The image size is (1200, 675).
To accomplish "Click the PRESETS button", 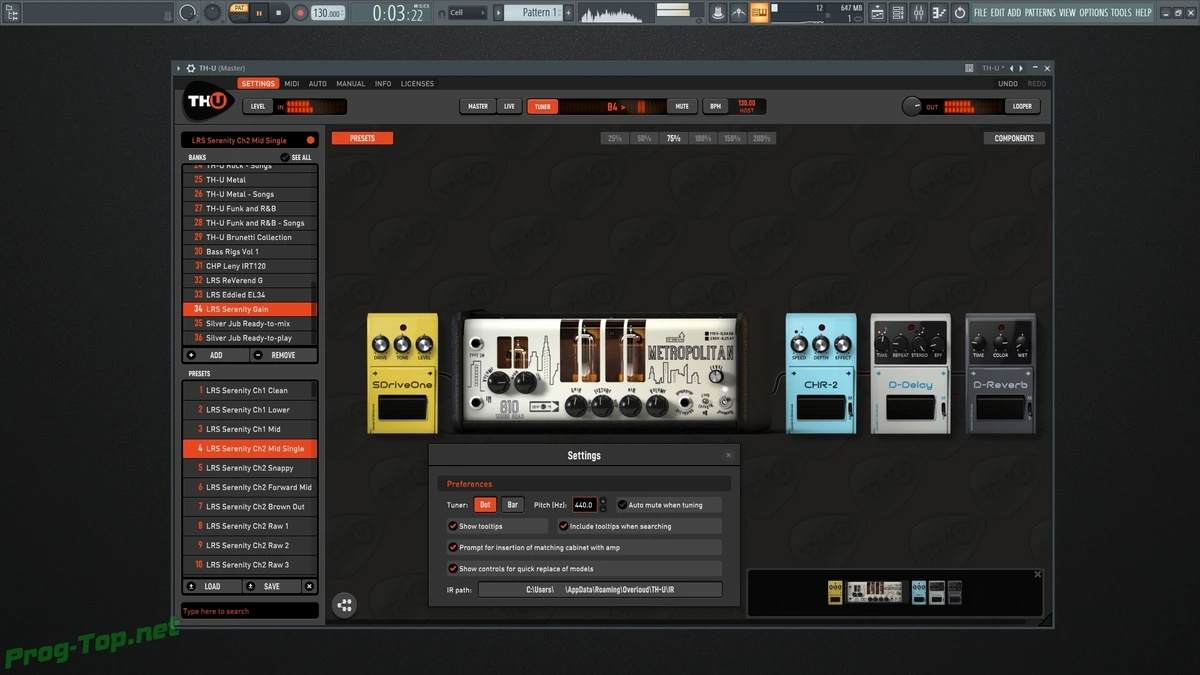I will (x=362, y=139).
